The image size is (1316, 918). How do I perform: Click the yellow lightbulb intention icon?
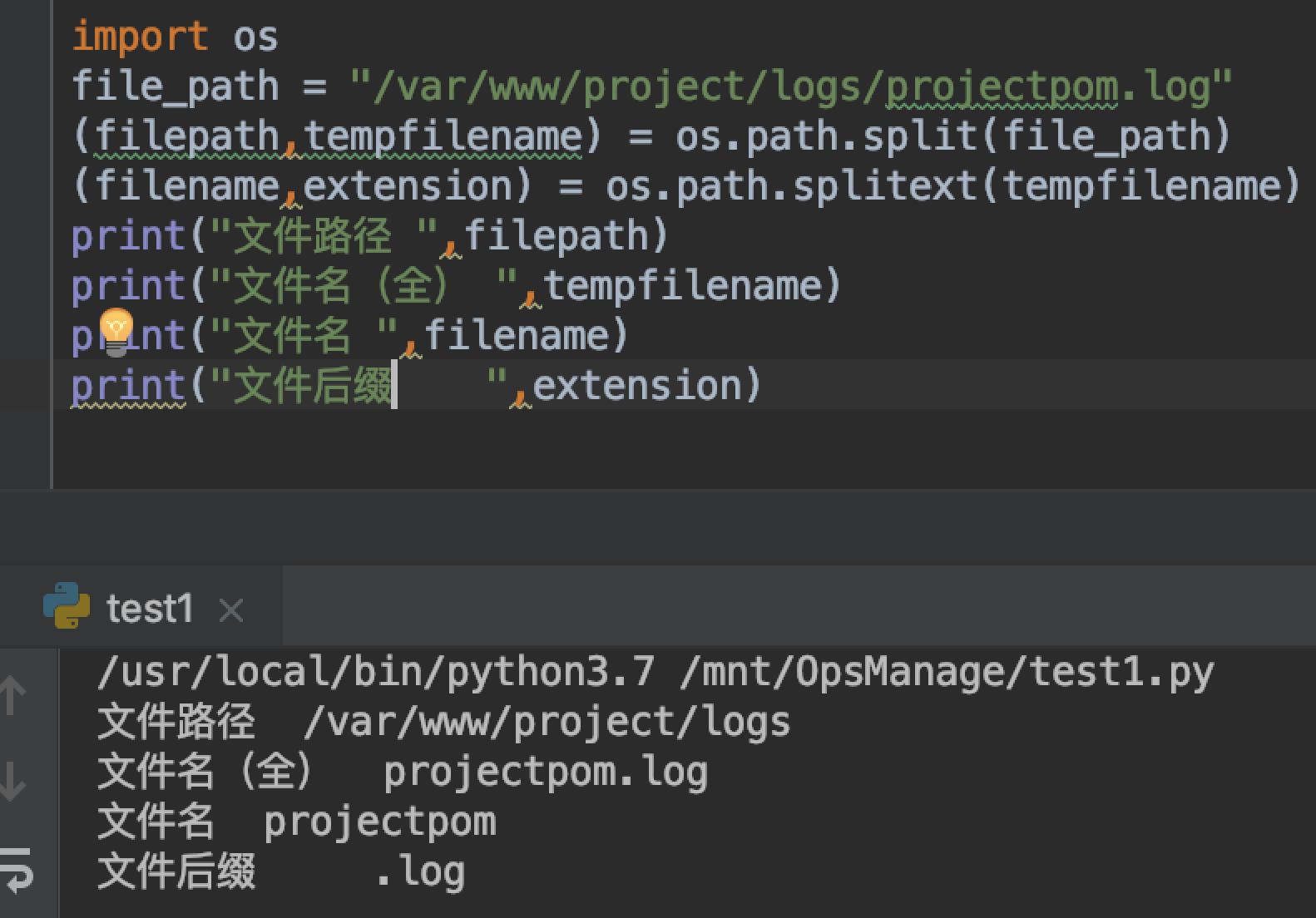[116, 330]
